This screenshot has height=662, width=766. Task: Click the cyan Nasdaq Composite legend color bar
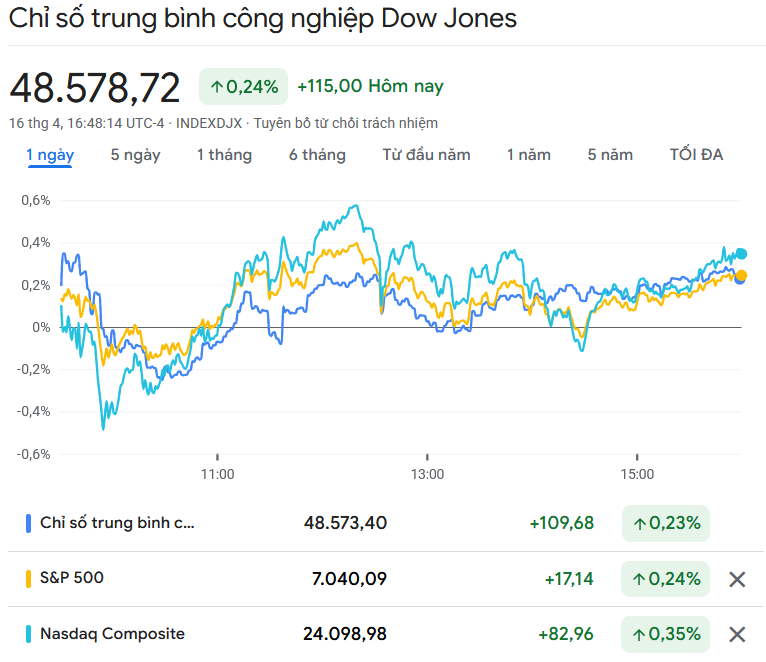(28, 634)
